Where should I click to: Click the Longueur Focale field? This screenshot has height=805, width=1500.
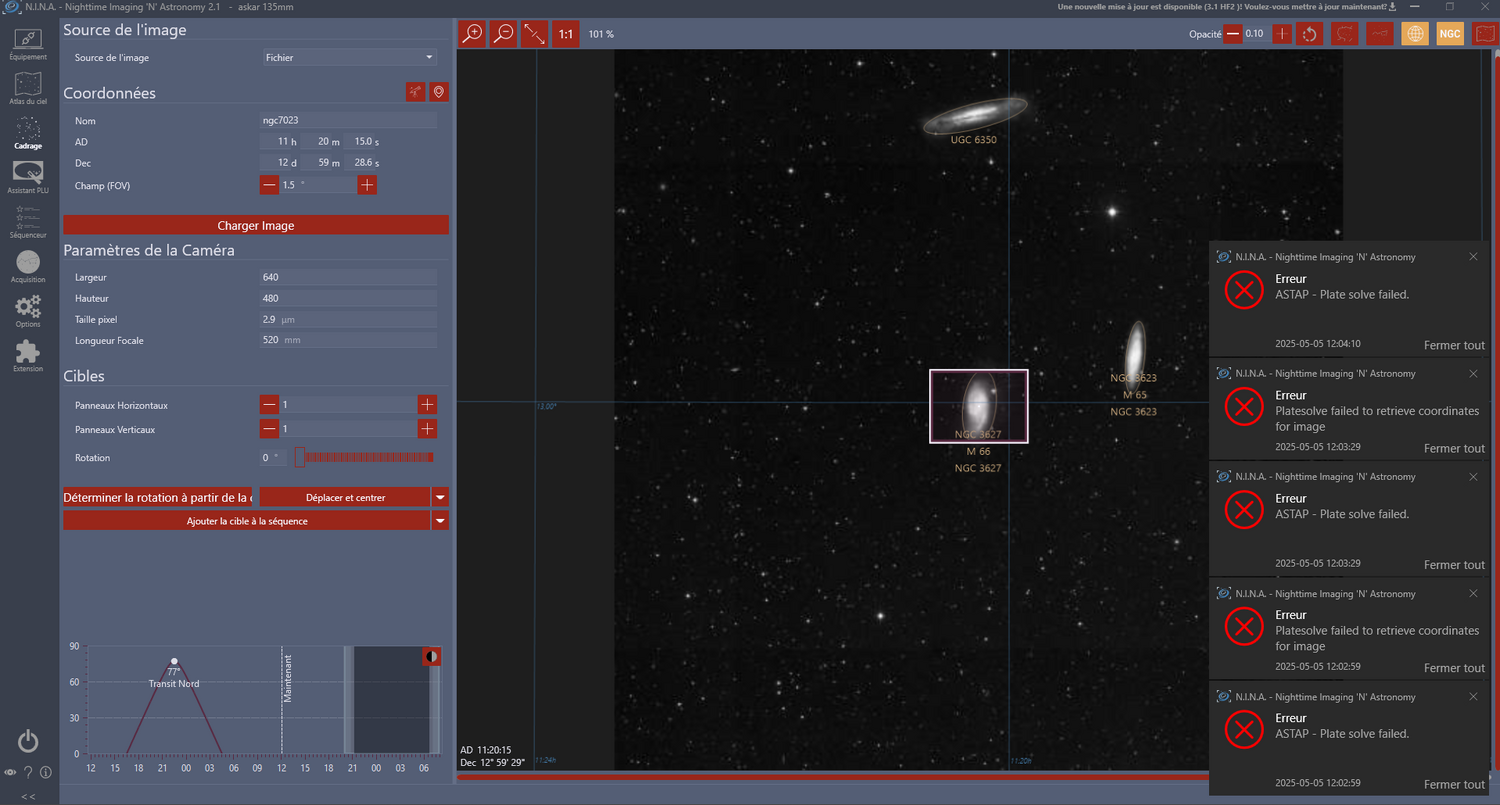point(349,340)
